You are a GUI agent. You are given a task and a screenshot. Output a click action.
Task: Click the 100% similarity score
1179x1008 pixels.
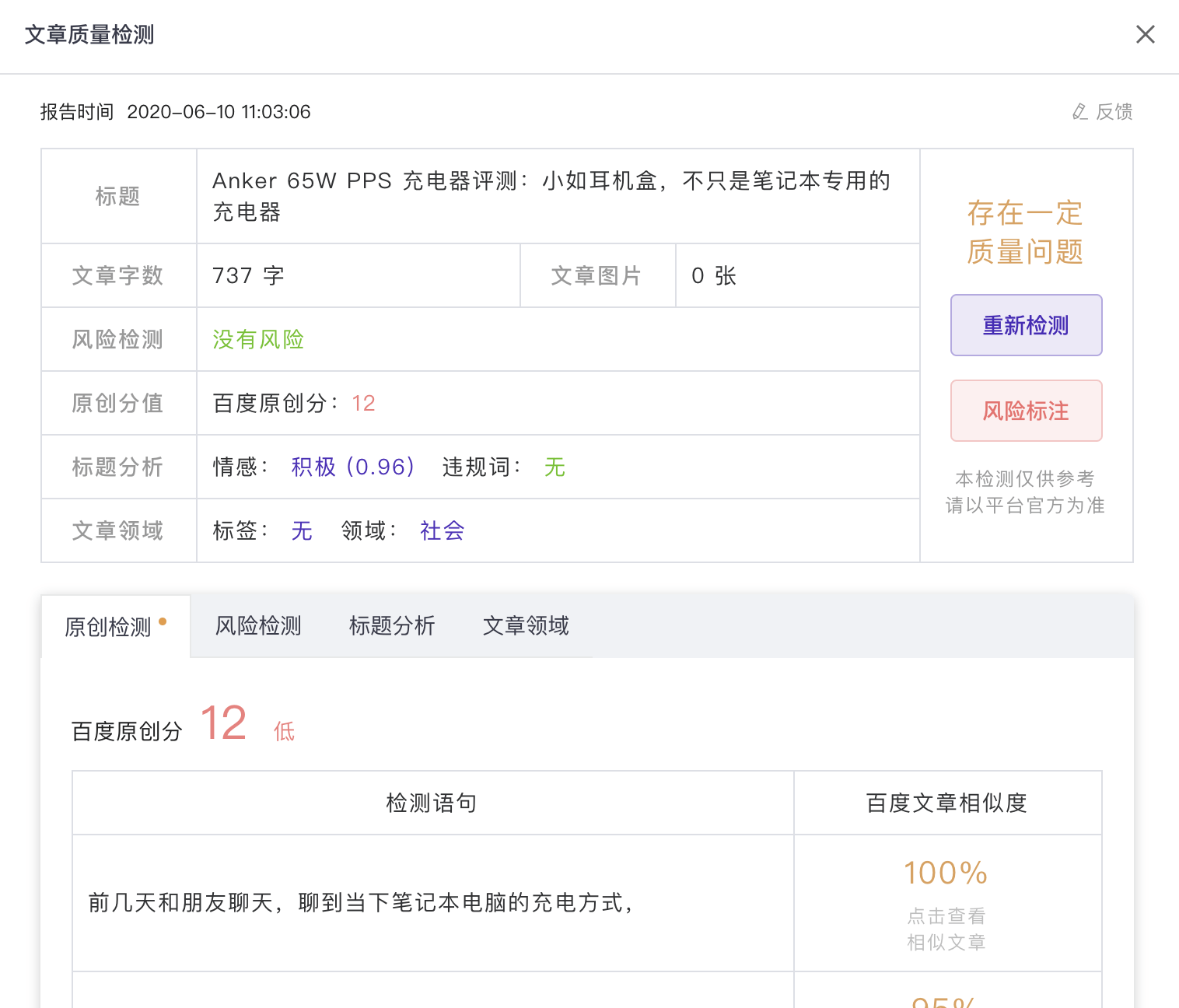(945, 873)
